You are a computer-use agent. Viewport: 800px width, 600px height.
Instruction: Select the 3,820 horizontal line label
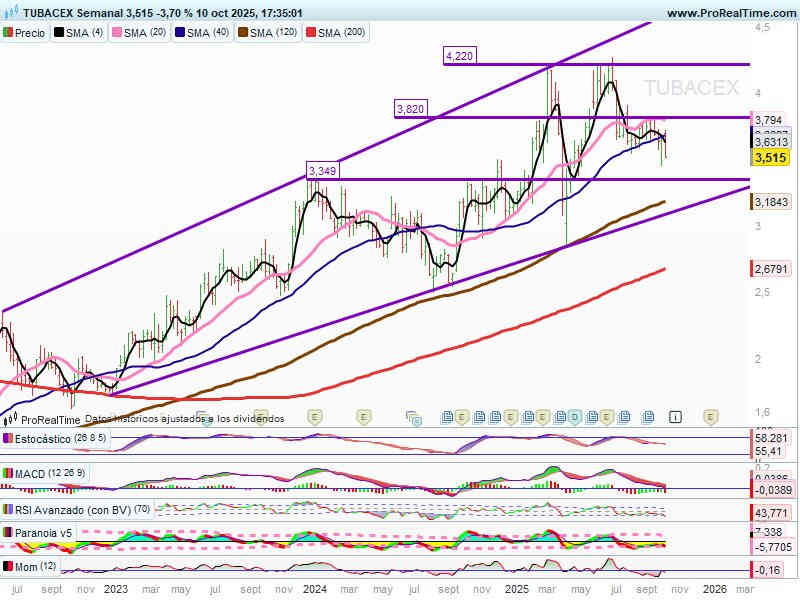click(410, 108)
